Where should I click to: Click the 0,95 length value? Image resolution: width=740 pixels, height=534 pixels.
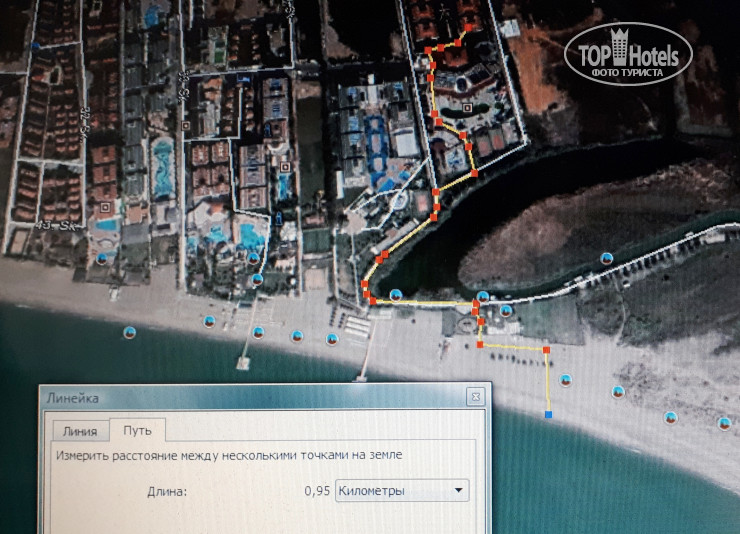(317, 491)
